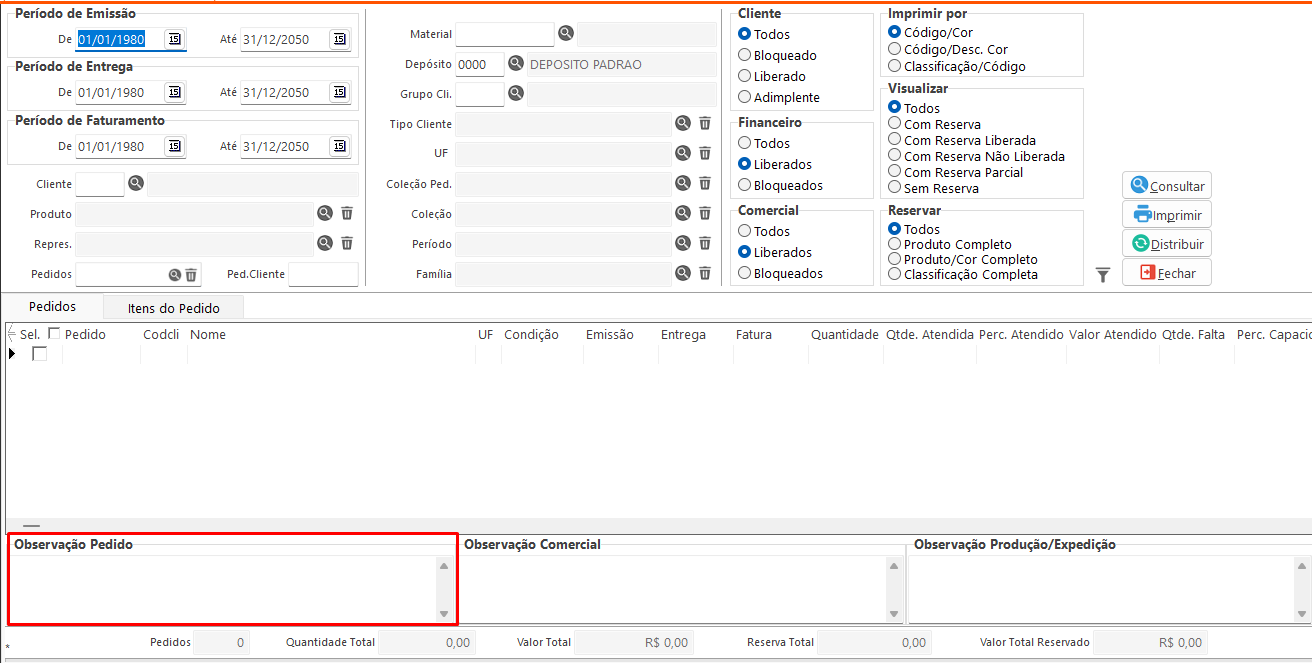
Task: Click the filter funnel icon
Action: pyautogui.click(x=1103, y=275)
